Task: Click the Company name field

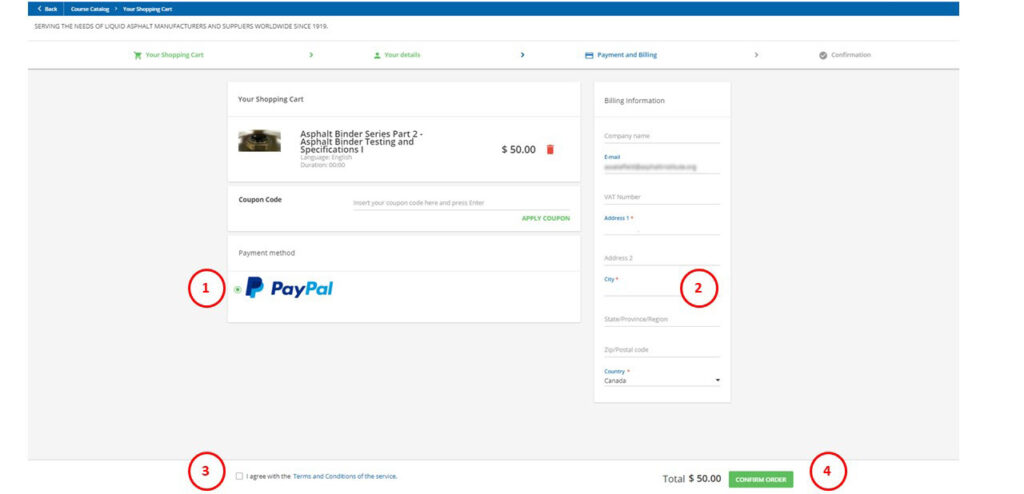Action: [x=662, y=136]
